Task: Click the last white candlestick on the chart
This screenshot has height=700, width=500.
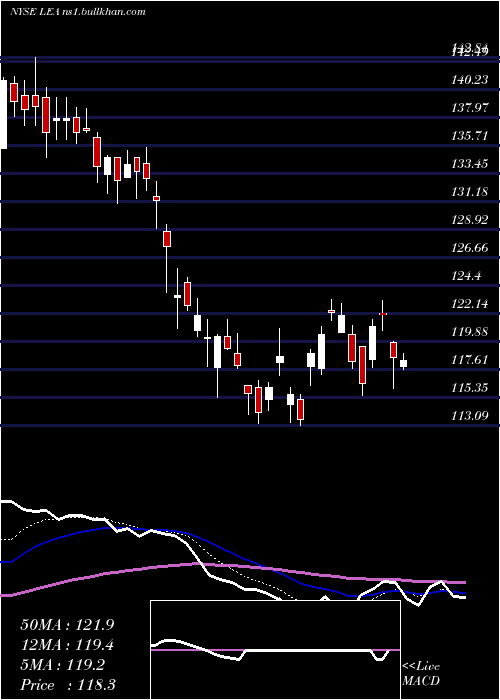Action: click(404, 363)
